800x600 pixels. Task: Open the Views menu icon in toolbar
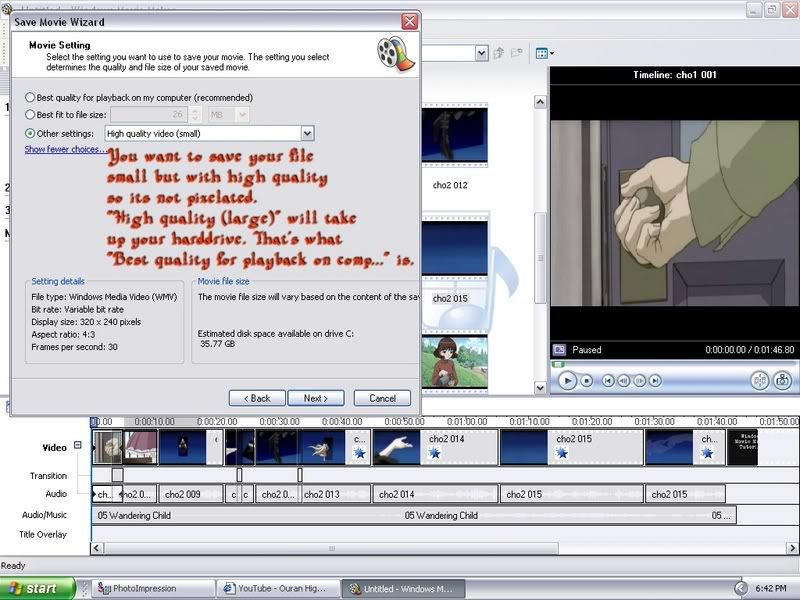tap(544, 53)
